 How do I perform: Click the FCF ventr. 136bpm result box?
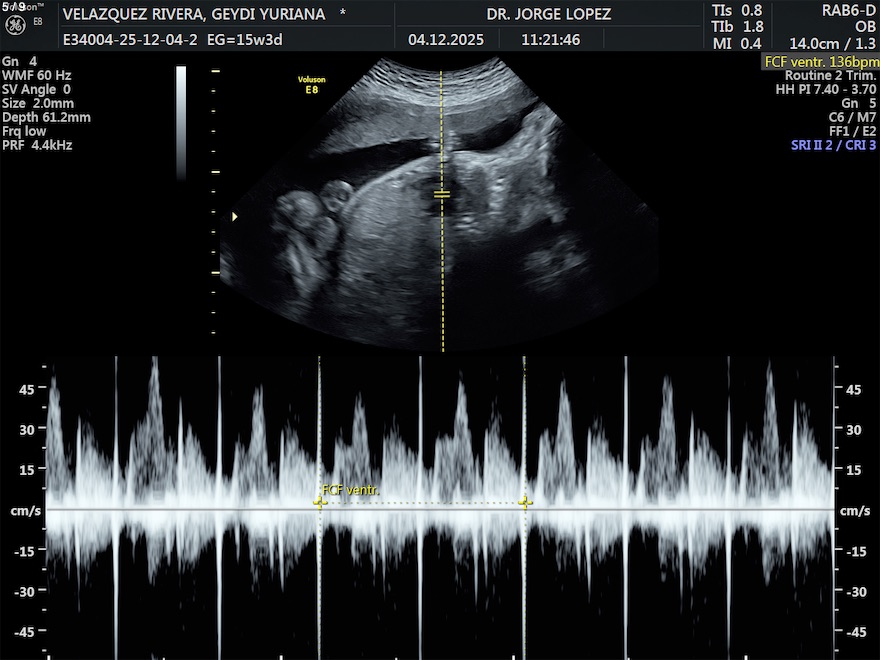(820, 61)
